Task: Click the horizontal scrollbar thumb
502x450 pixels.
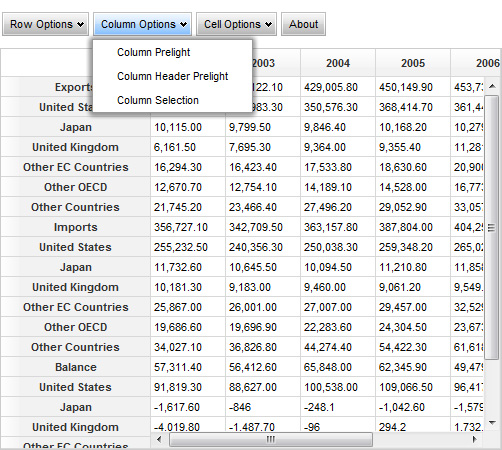Action: (271, 439)
